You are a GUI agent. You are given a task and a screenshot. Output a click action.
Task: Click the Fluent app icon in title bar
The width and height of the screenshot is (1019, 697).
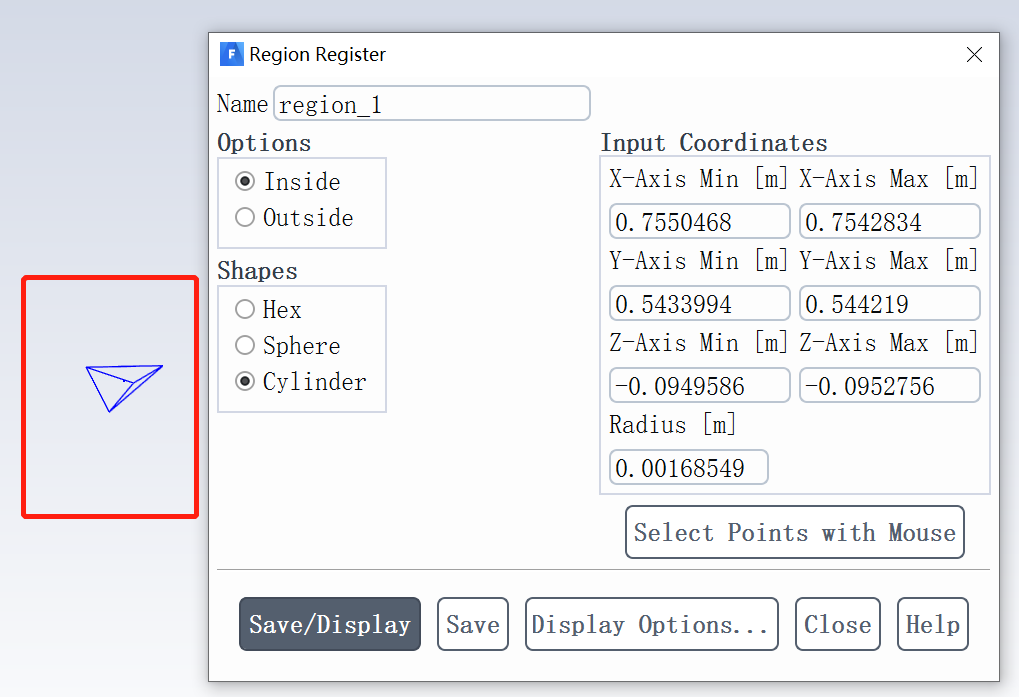(x=231, y=54)
